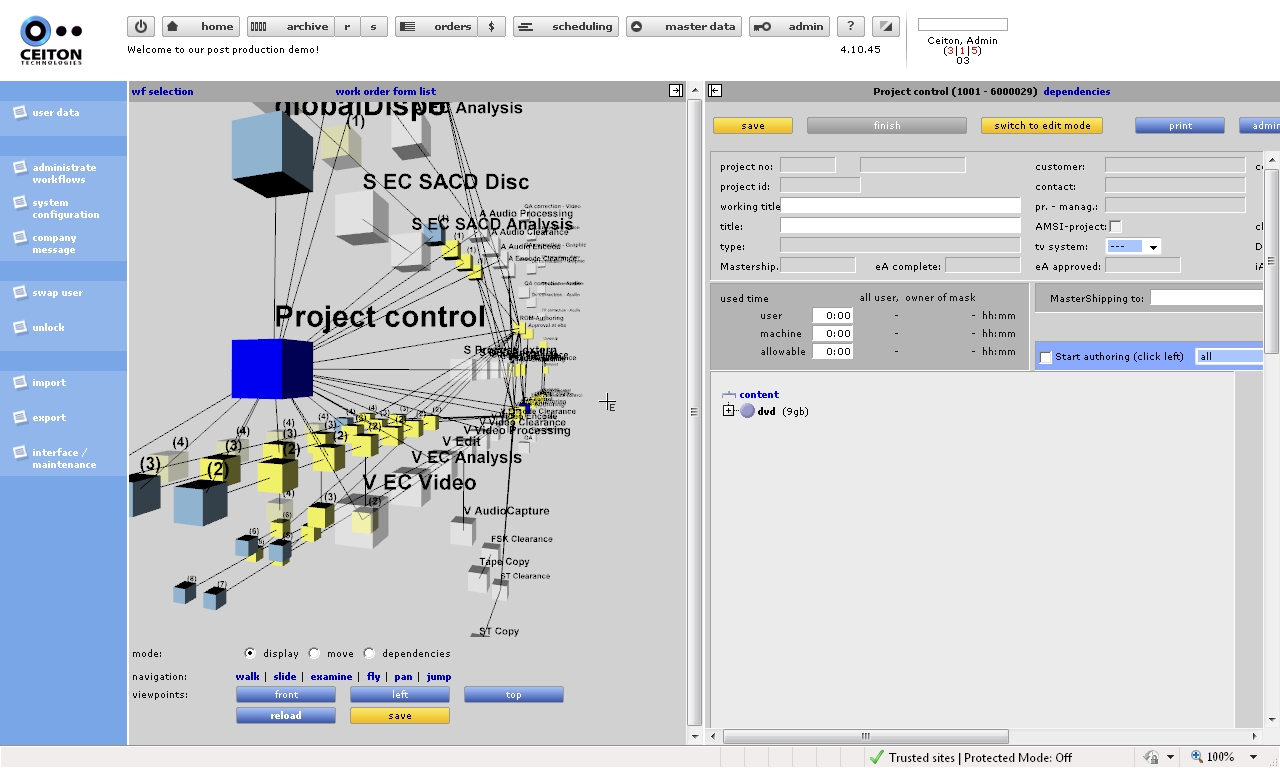The width and height of the screenshot is (1280, 768).
Task: Click the orders dollar sign button
Action: point(491,27)
